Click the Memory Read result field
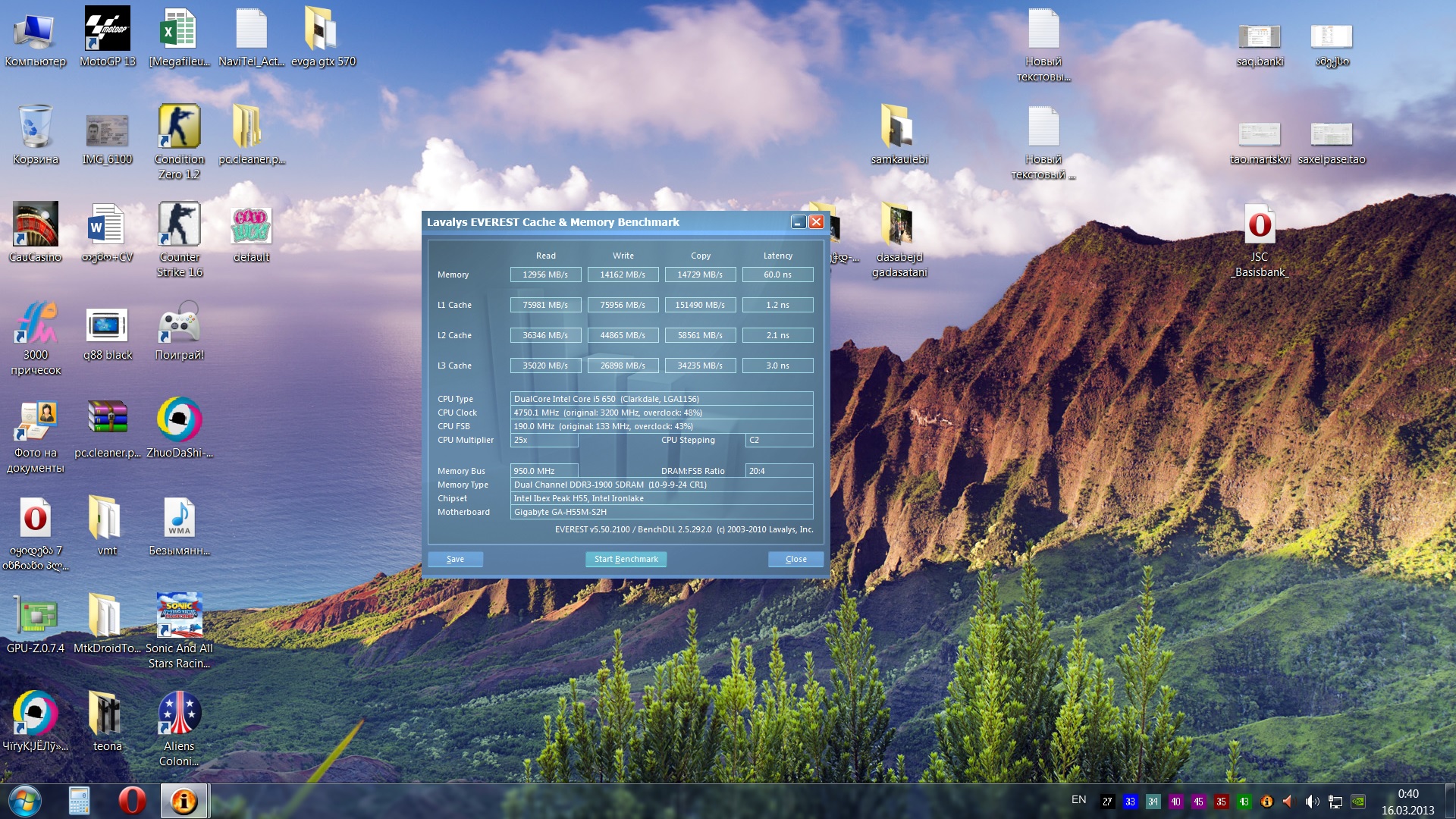The image size is (1456, 819). (546, 275)
